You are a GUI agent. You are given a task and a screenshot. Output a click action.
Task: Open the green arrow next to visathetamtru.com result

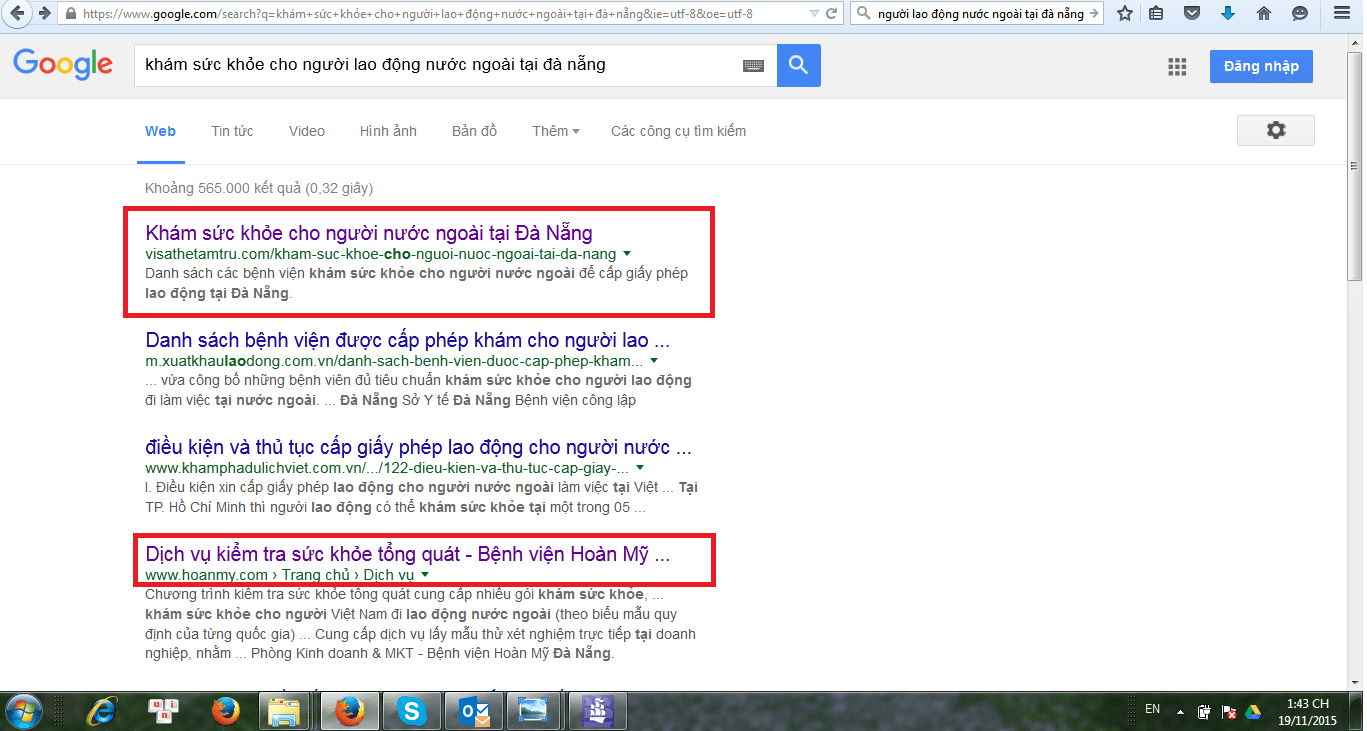pyautogui.click(x=627, y=254)
